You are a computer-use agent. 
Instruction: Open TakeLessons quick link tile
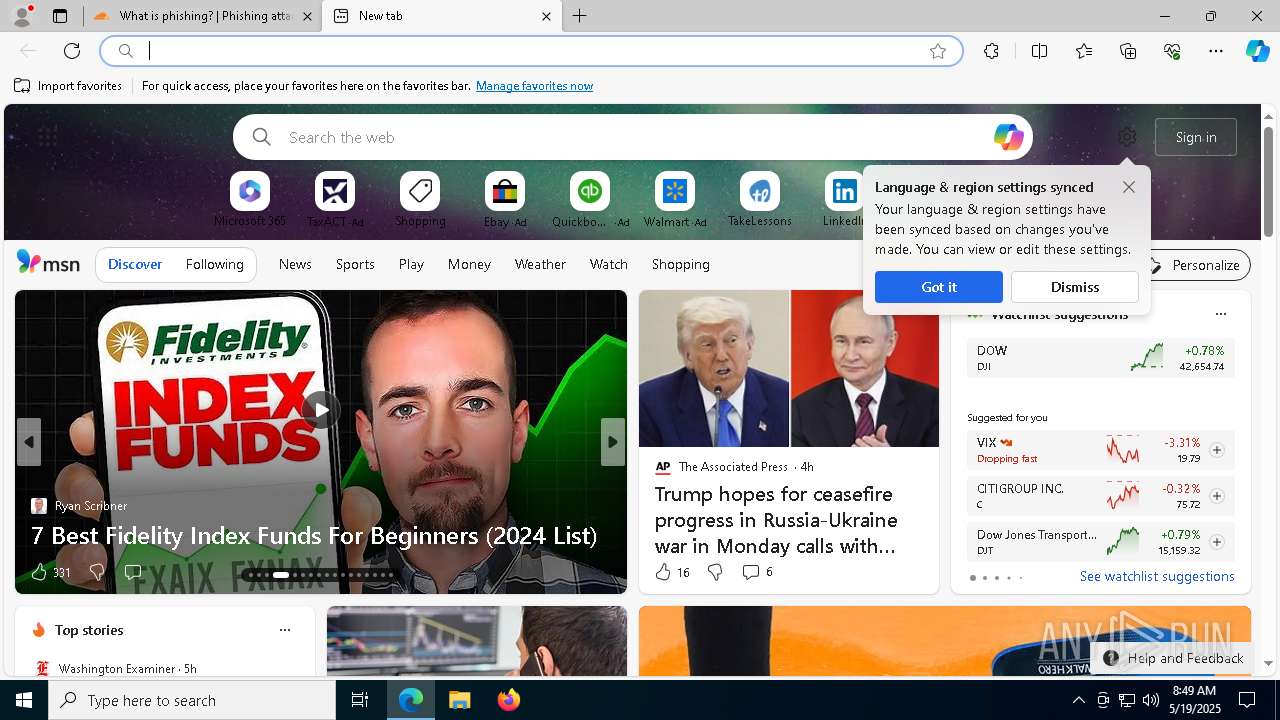[x=760, y=199]
